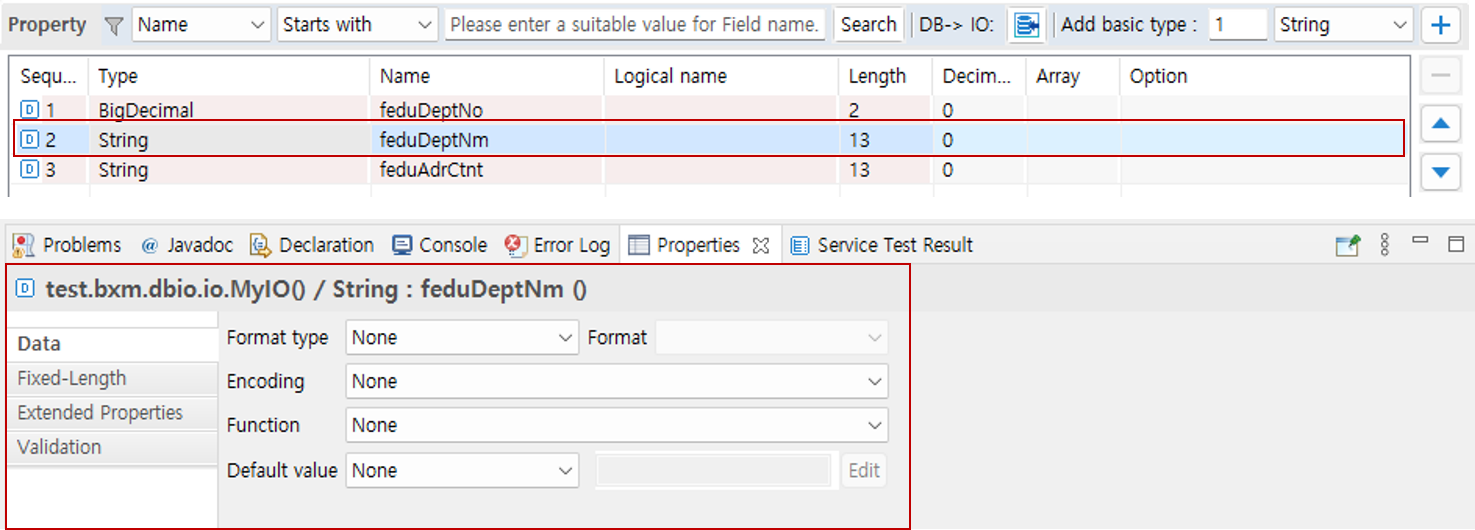Viewport: 1475px width, 530px height.
Task: Minimize the bottom panel view
Action: [1420, 242]
